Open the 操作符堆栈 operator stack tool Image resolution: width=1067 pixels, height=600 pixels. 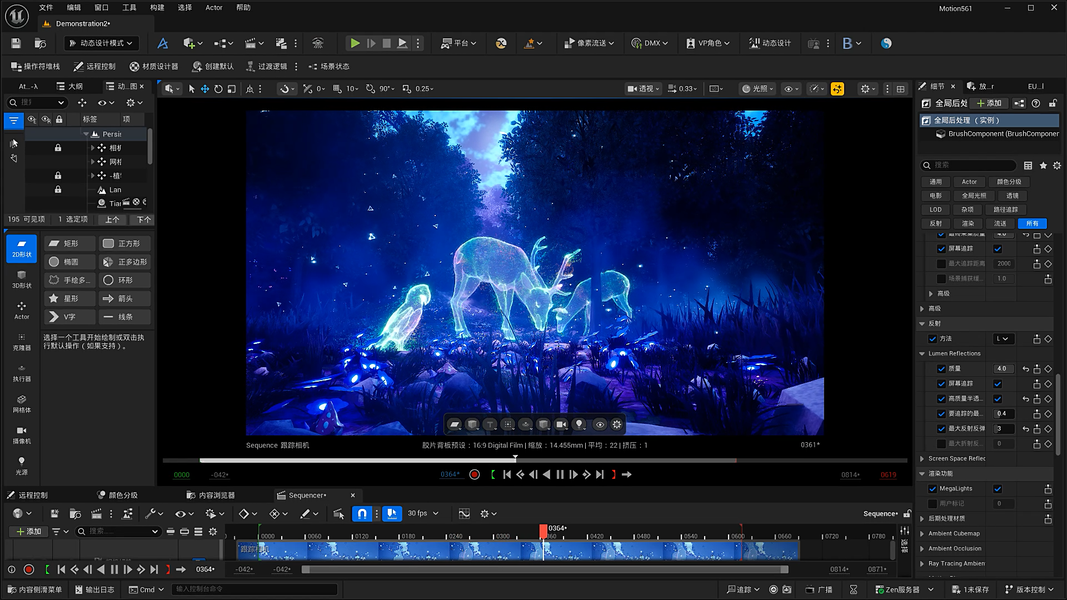tap(35, 66)
